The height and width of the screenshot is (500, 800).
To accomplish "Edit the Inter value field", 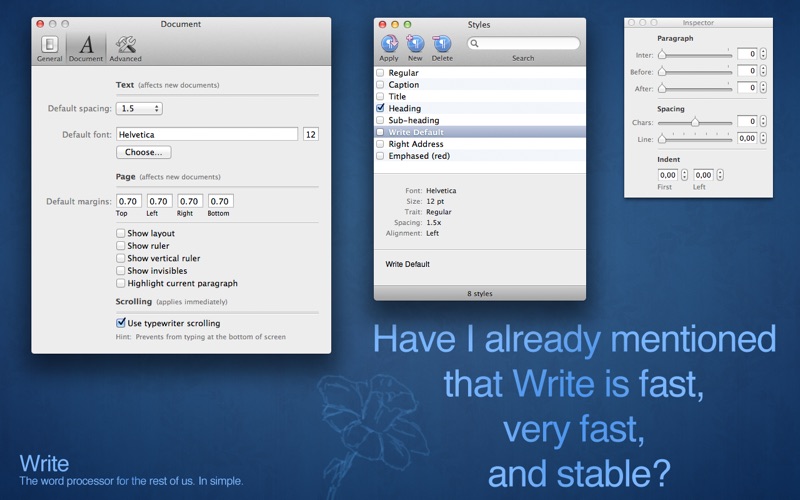I will click(747, 54).
